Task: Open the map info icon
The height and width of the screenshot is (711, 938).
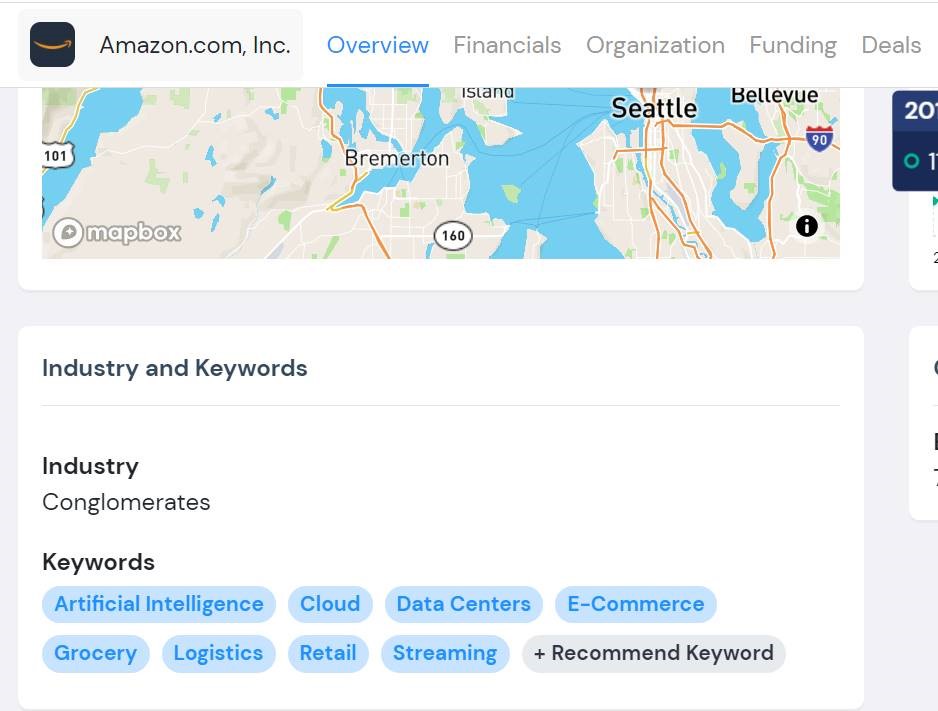Action: pyautogui.click(x=806, y=226)
